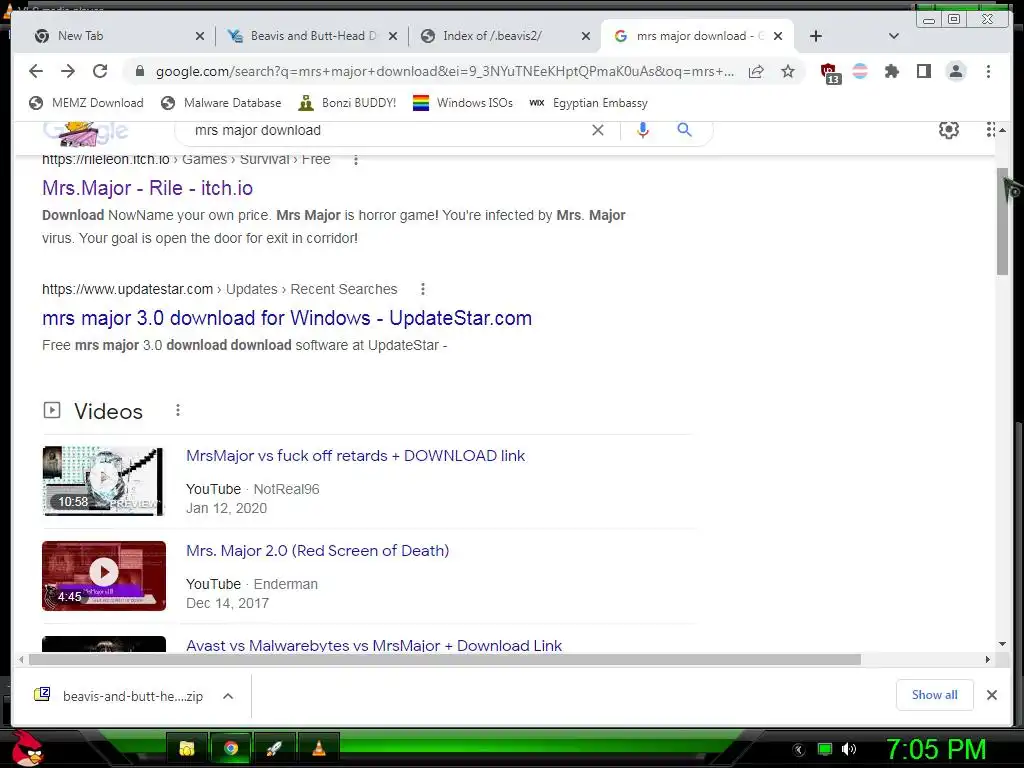This screenshot has height=768, width=1024.
Task: Open the MEMZ Download bookmark
Action: pyautogui.click(x=86, y=103)
